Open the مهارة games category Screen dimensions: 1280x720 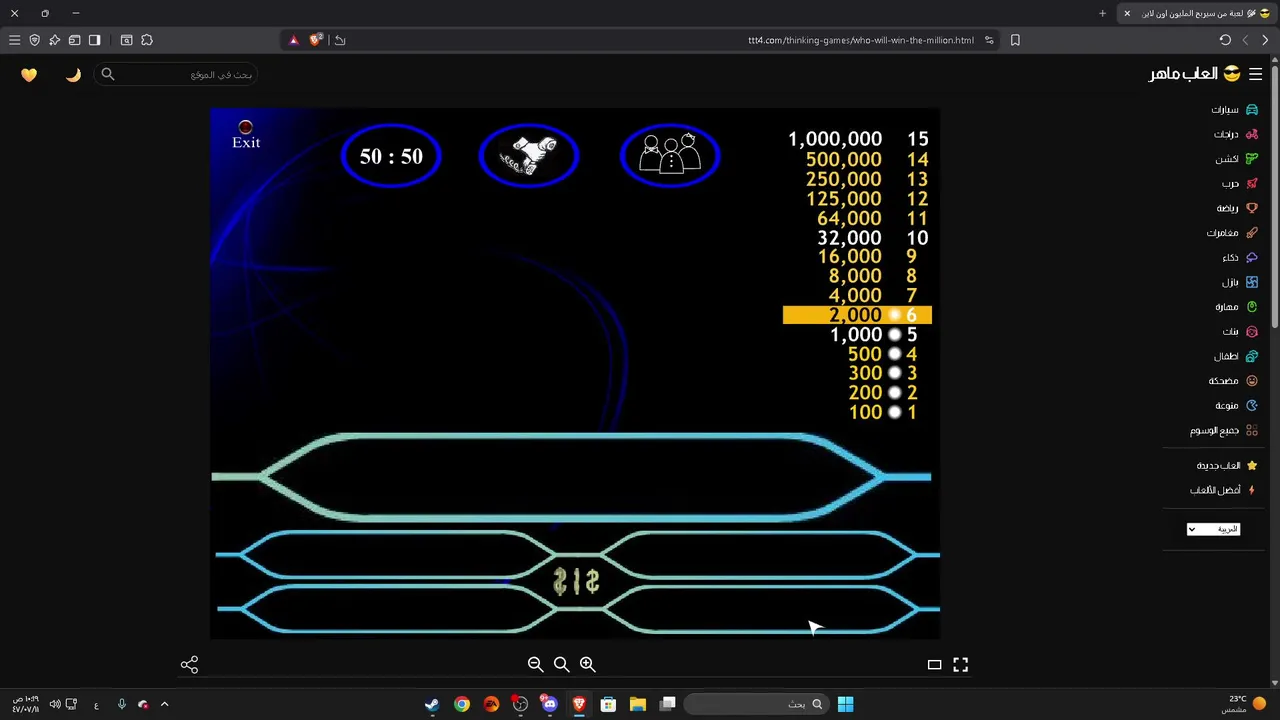coord(1236,307)
